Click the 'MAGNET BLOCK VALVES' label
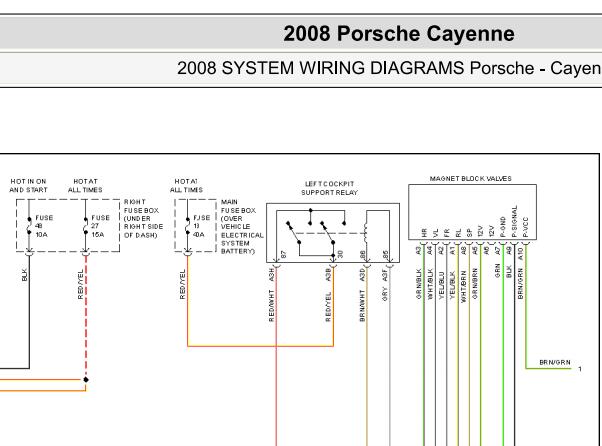 pos(470,178)
